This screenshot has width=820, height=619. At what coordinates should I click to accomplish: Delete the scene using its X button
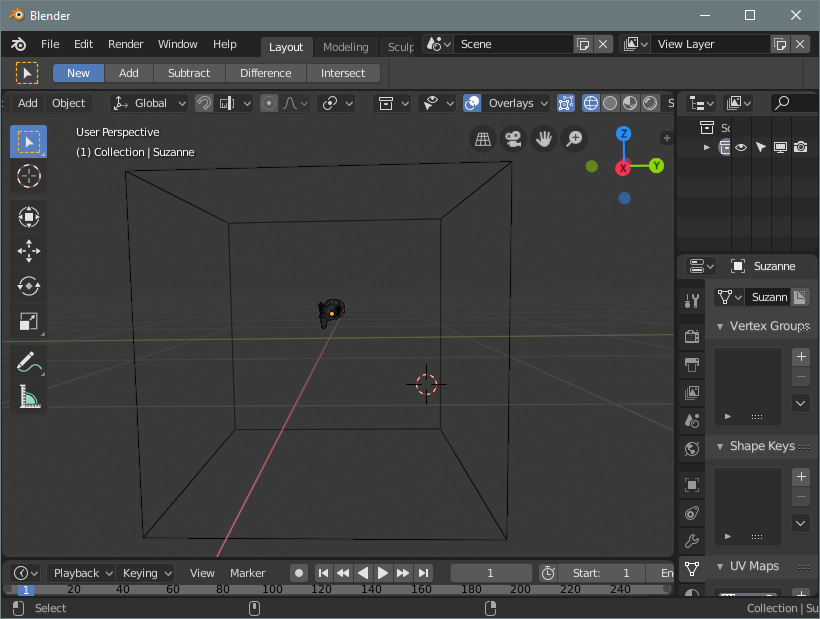point(603,44)
